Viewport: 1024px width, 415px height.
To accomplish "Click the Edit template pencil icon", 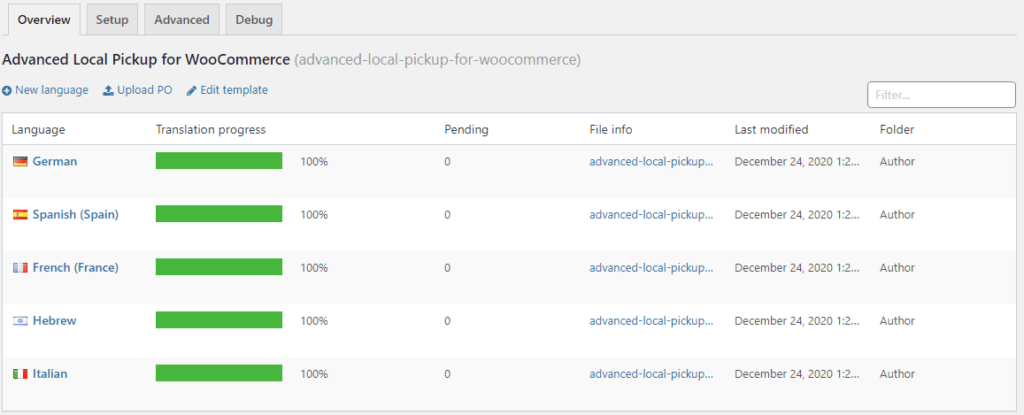I will pos(191,91).
